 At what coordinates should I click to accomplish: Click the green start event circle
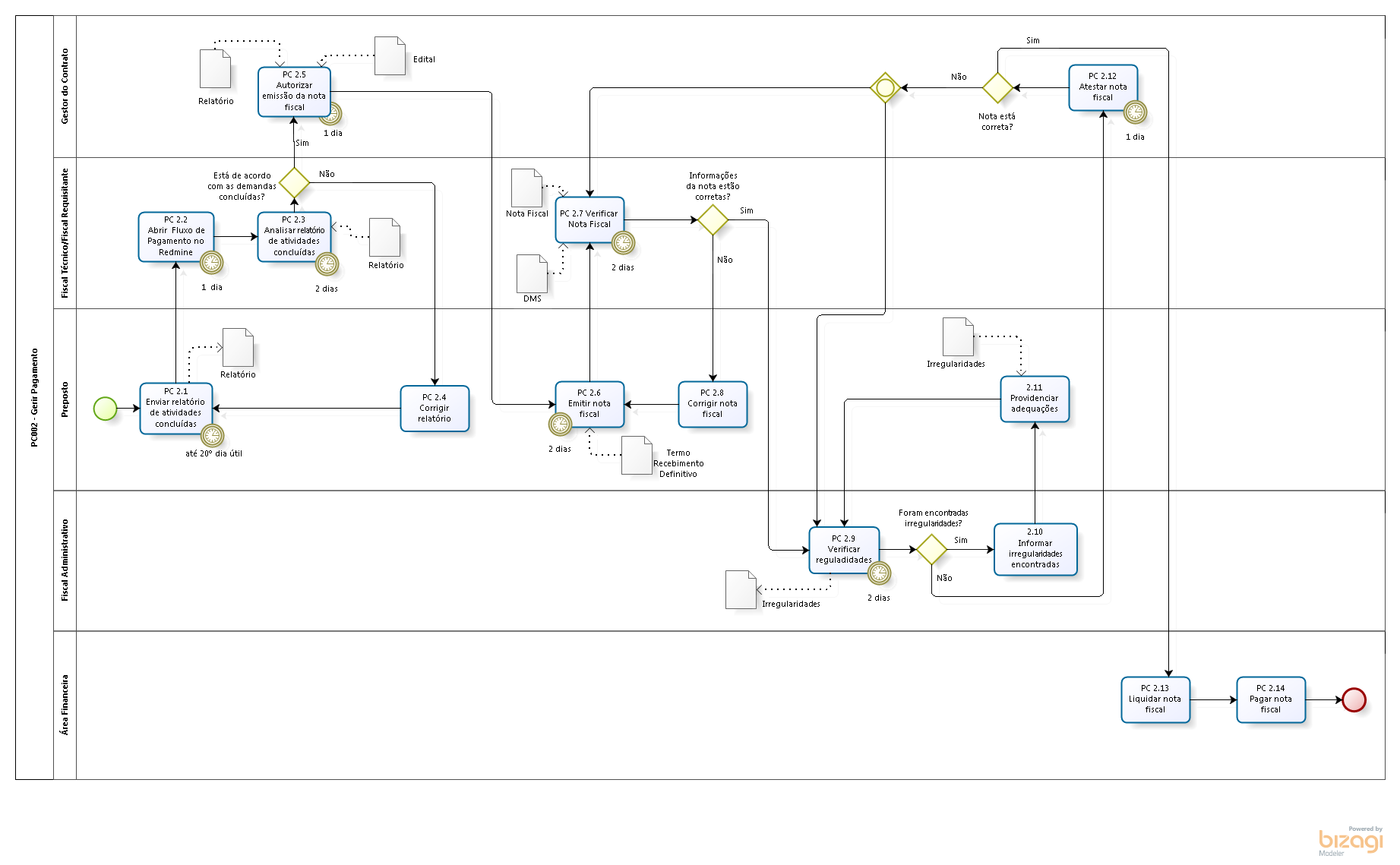point(105,409)
